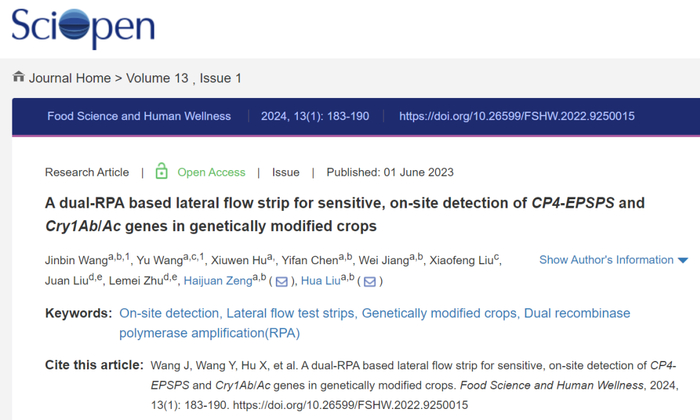700x420 pixels.
Task: Open Food Science and Human Wellness journal link
Action: click(139, 116)
